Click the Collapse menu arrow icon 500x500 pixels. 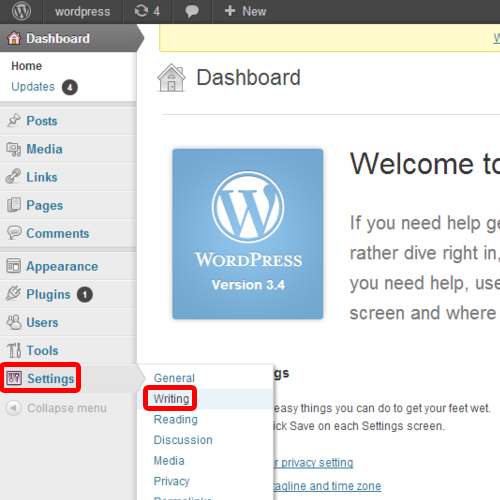pos(14,408)
